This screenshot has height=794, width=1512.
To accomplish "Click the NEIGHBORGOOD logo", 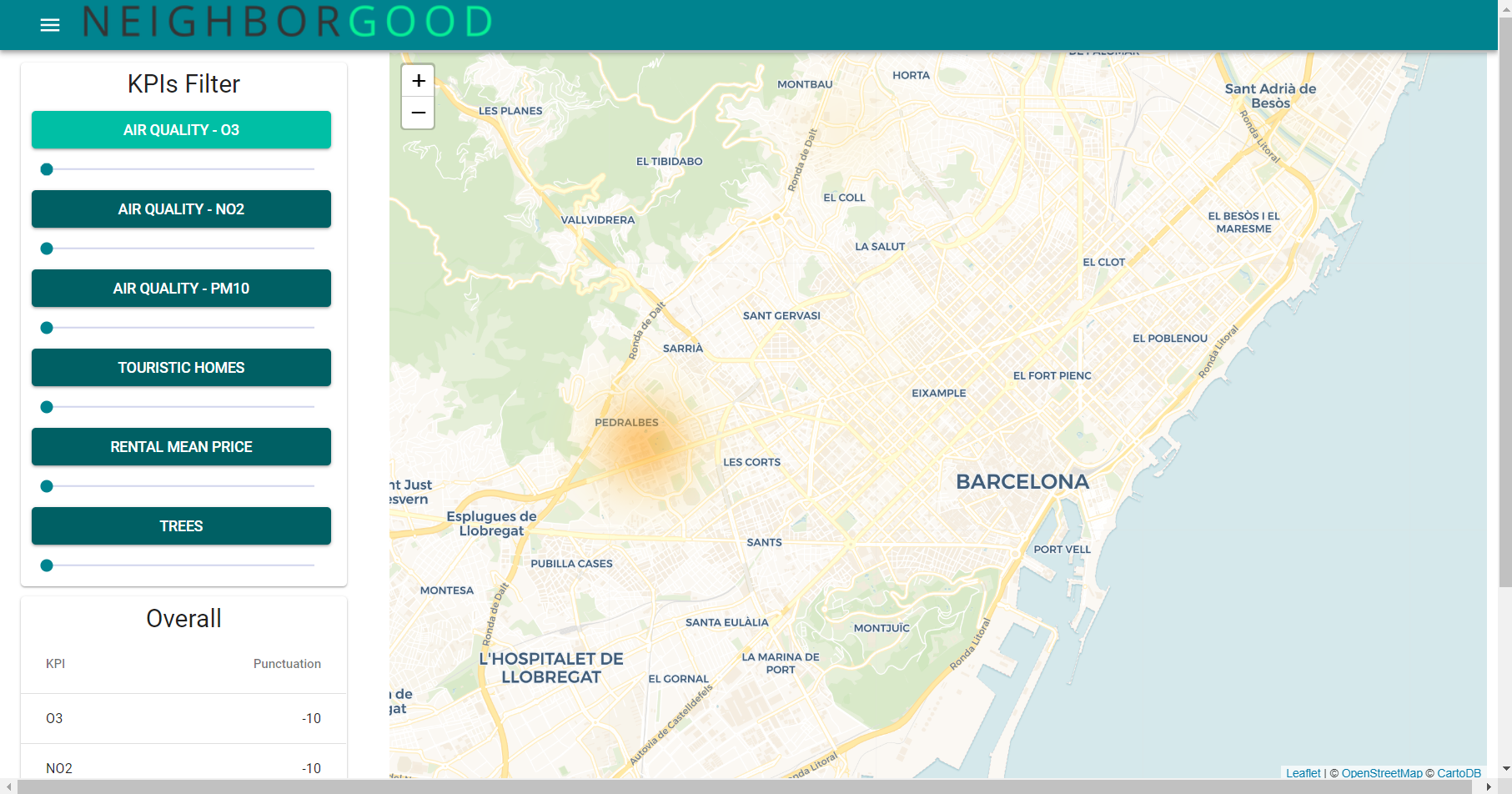I will click(288, 22).
